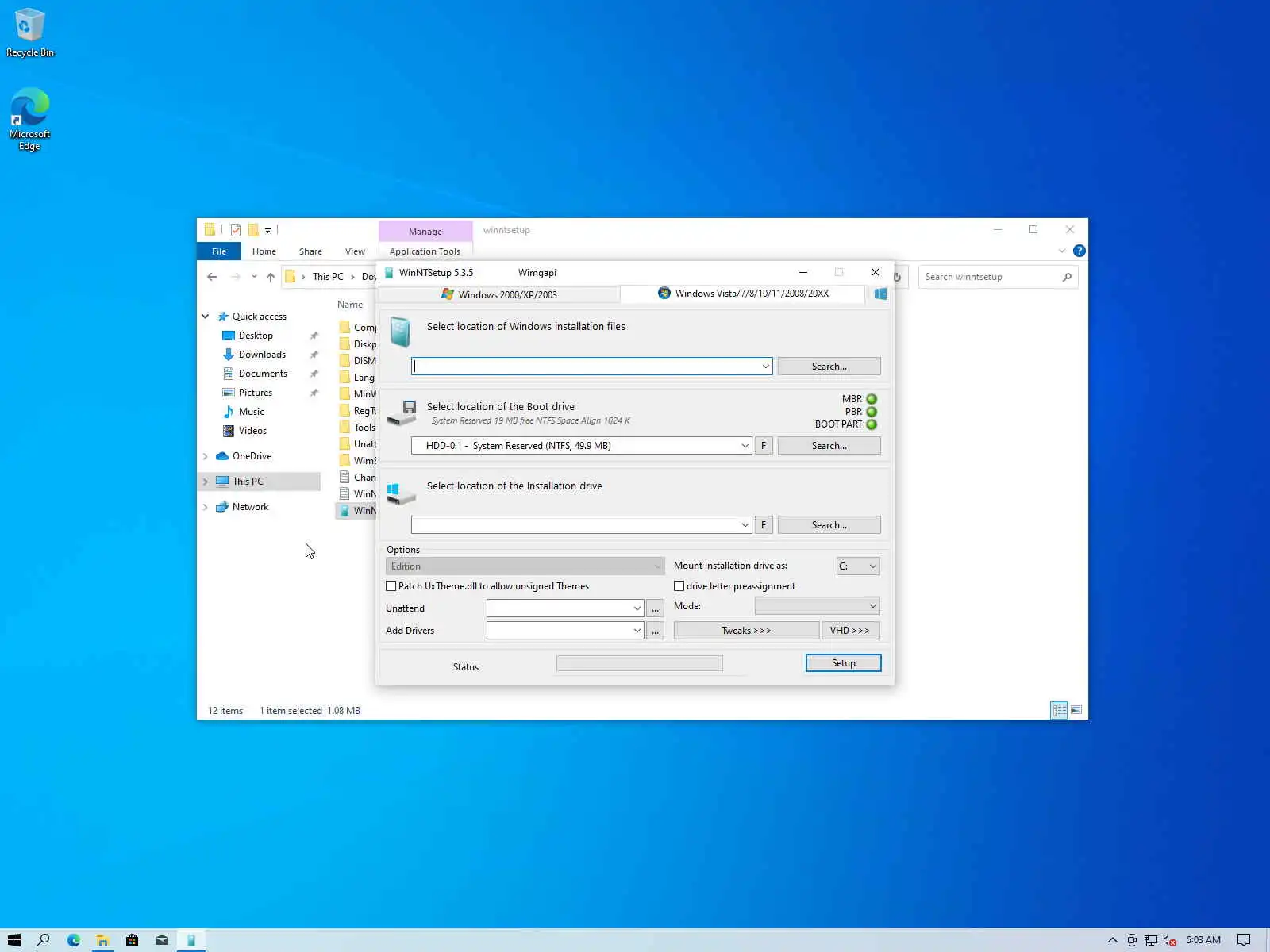The image size is (1270, 952).
Task: Open Explorer recent locations dropdown arrow
Action: tap(254, 277)
